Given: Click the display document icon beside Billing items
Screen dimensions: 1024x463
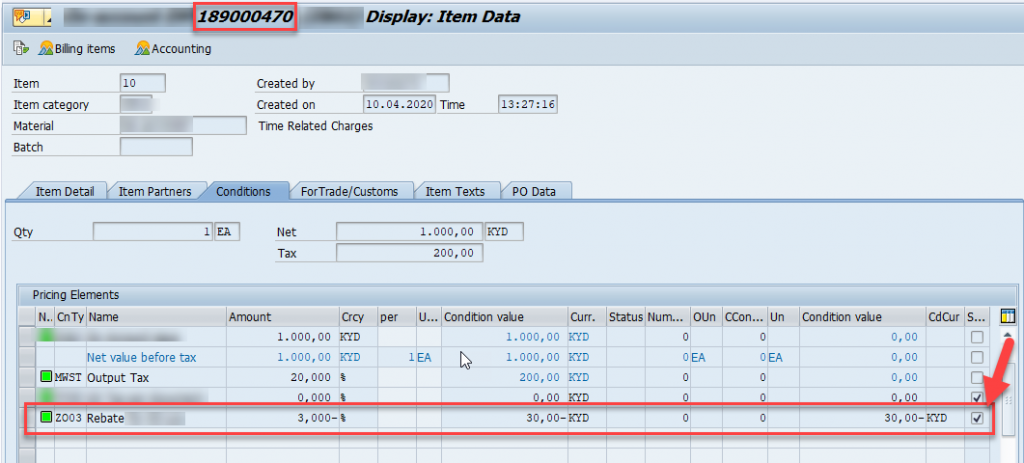Looking at the screenshot, I should (x=22, y=49).
